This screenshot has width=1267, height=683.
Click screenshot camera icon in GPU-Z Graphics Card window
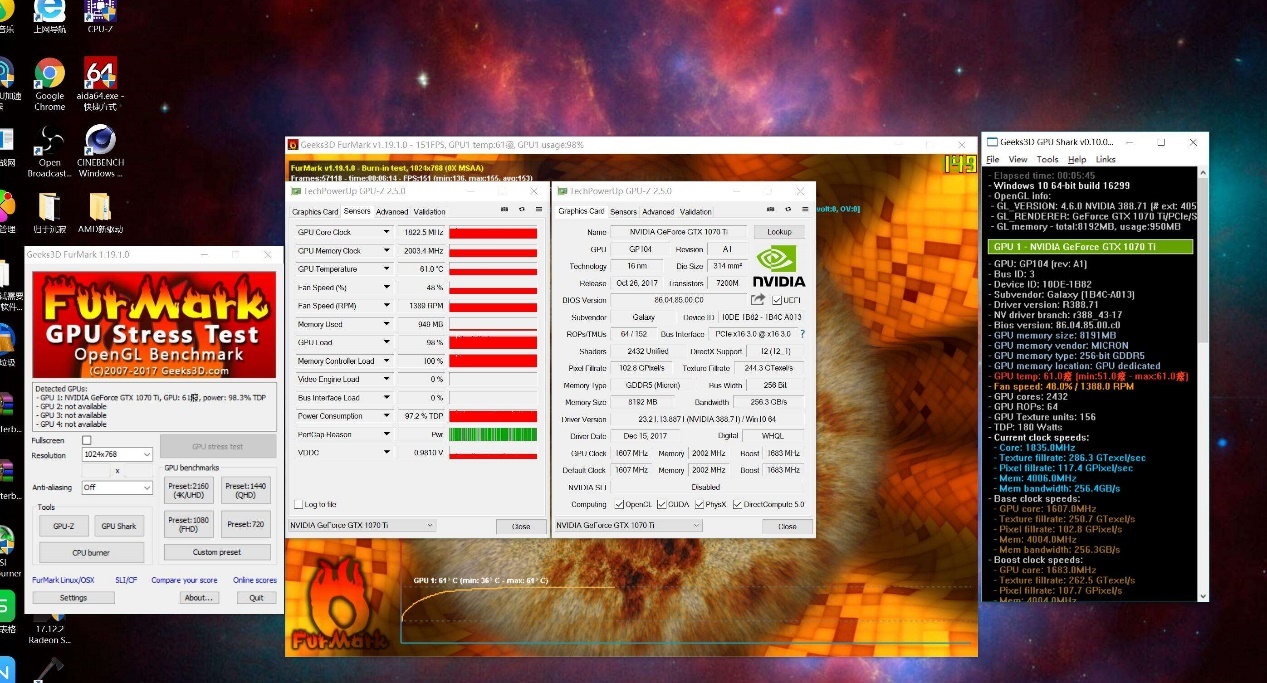(x=771, y=210)
